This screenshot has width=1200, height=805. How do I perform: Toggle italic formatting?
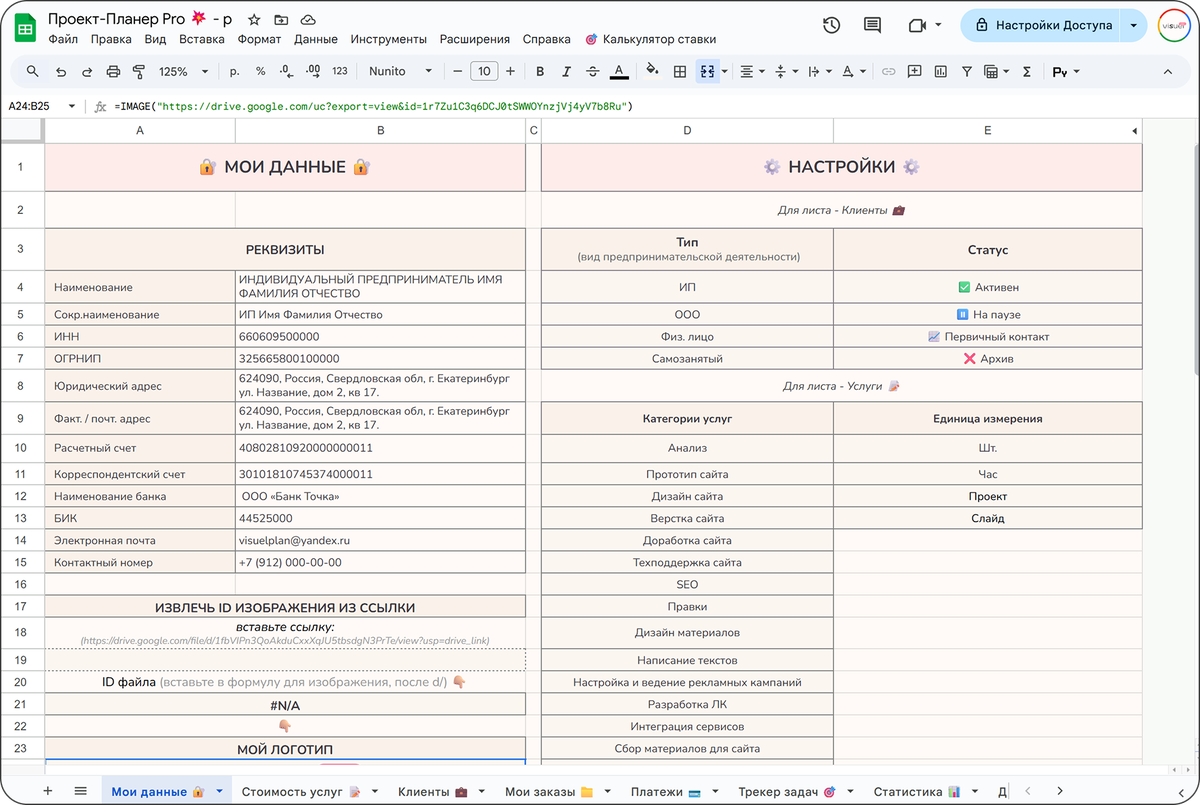tap(566, 72)
